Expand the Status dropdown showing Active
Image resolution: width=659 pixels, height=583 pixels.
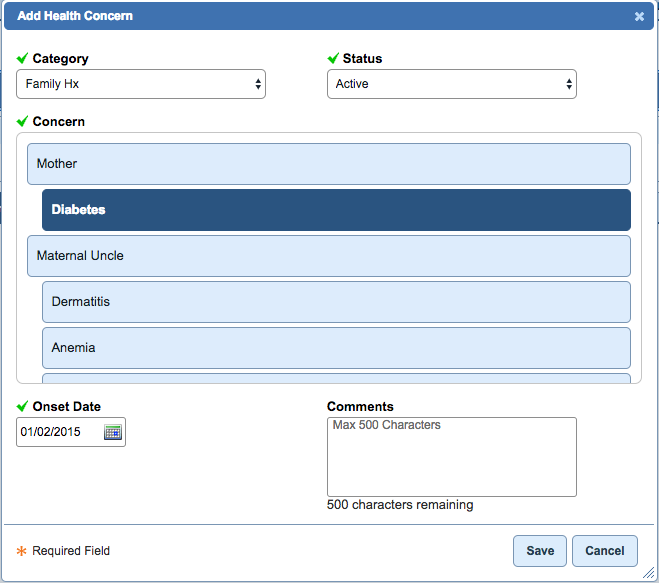tap(452, 85)
